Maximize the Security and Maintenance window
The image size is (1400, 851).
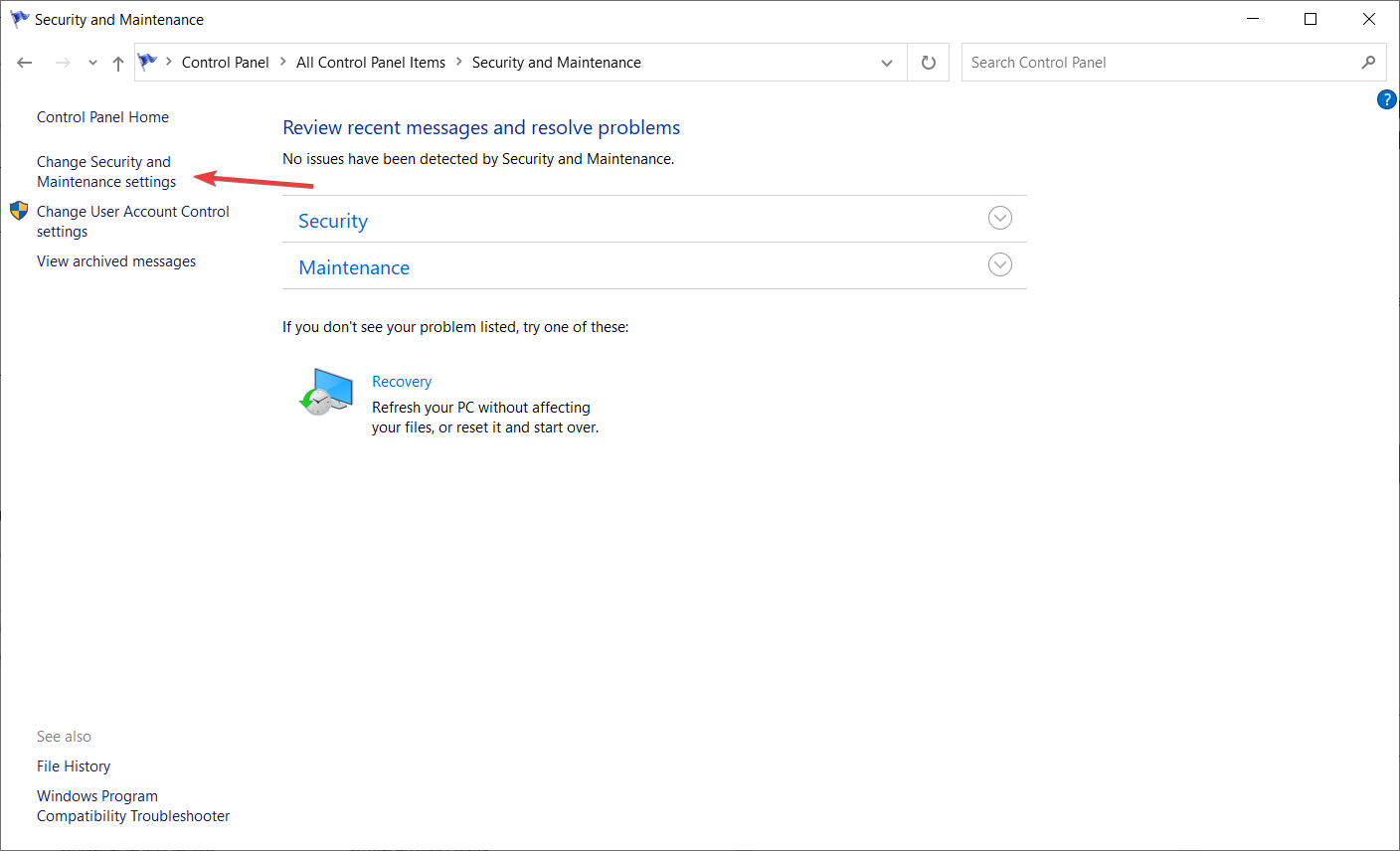1311,19
